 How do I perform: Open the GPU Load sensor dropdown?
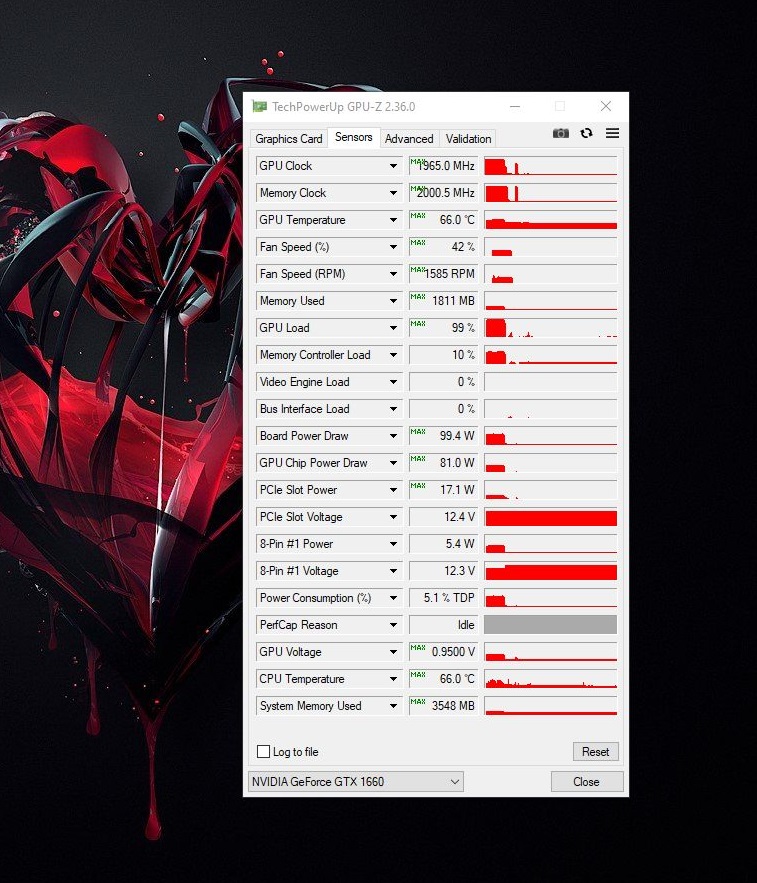click(393, 328)
